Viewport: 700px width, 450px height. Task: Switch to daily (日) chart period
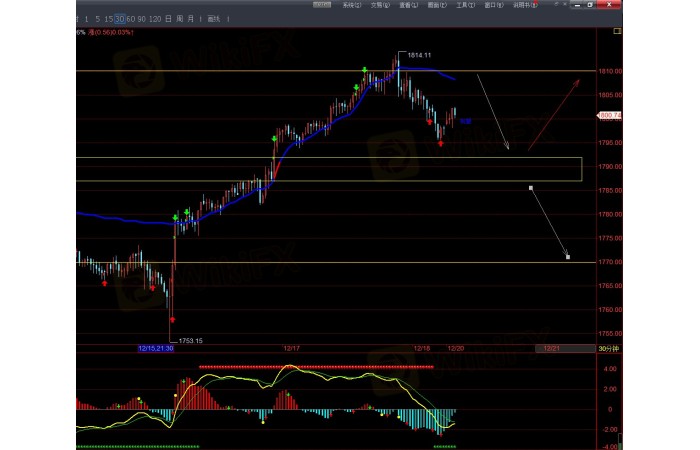[x=167, y=19]
